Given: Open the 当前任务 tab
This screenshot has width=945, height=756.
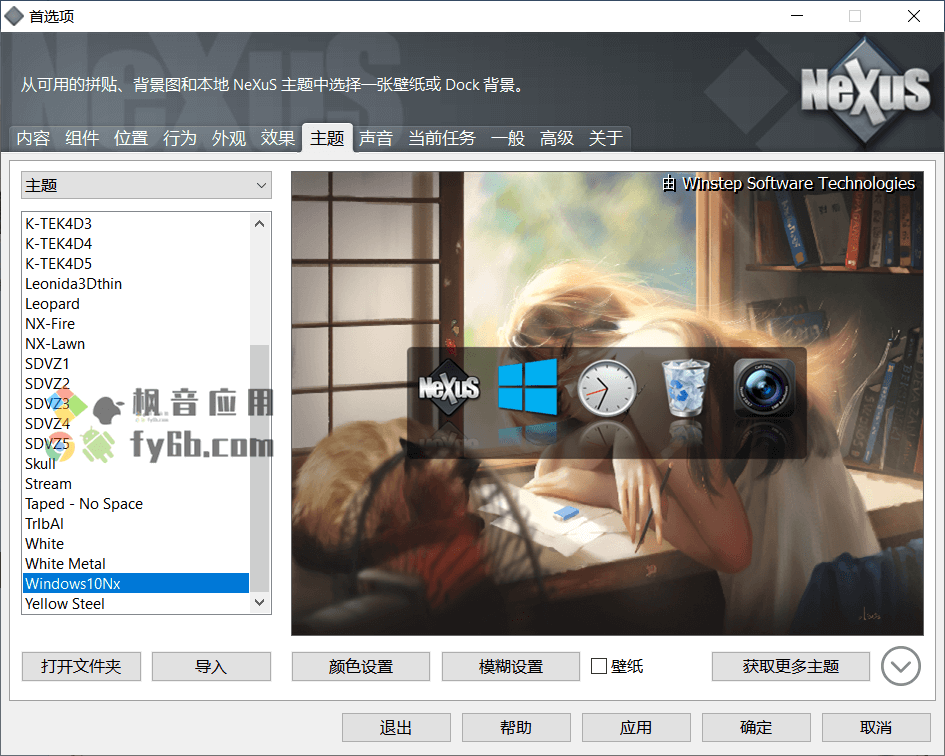Looking at the screenshot, I should tap(442, 138).
